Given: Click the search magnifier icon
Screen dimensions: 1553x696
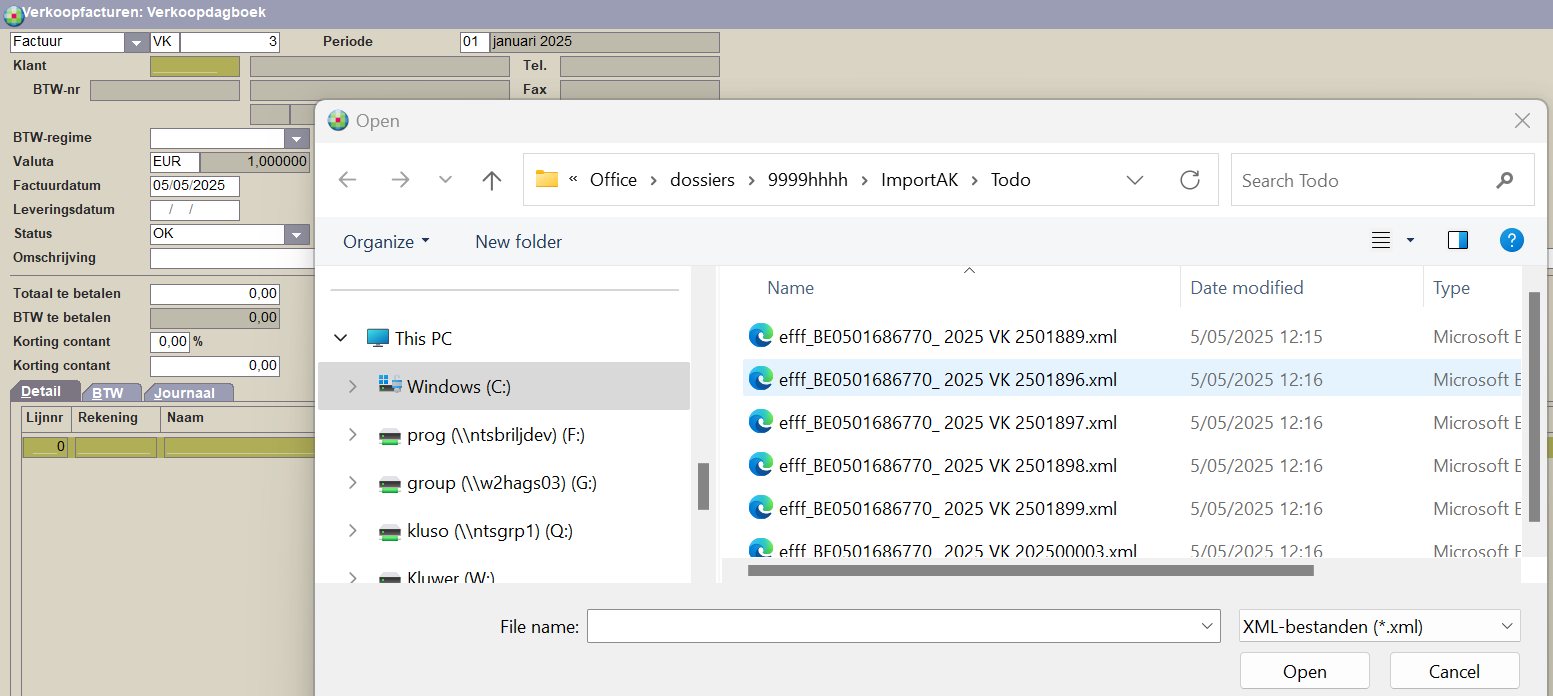Looking at the screenshot, I should click(x=1504, y=181).
